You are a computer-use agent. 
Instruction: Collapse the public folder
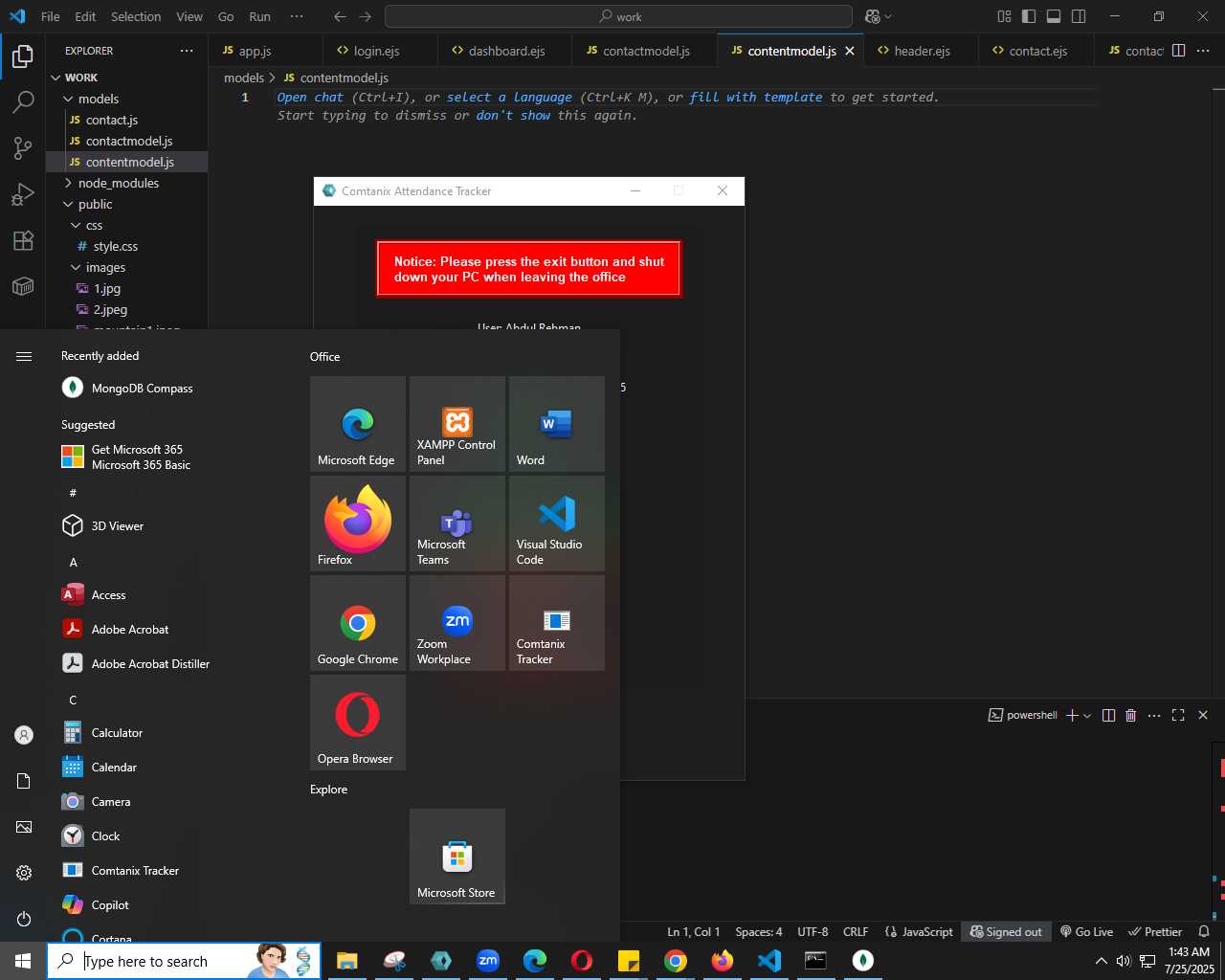(126, 204)
